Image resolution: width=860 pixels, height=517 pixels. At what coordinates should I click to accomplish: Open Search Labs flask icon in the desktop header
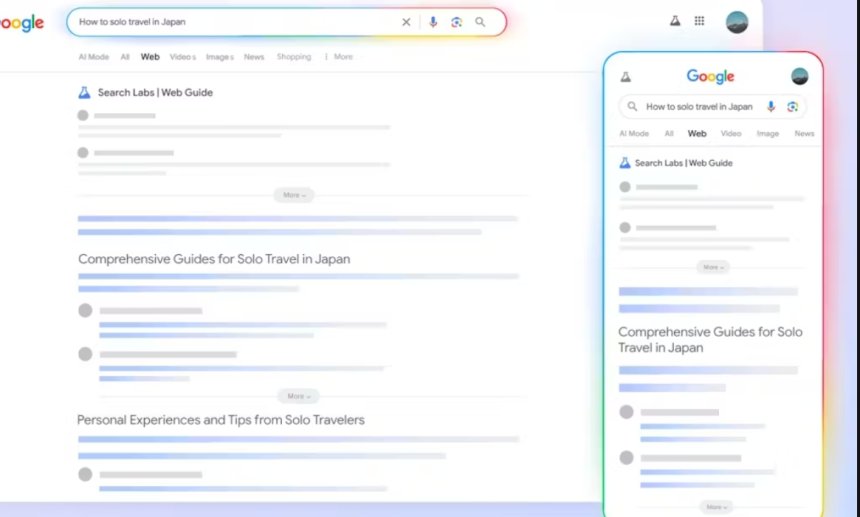pos(675,21)
